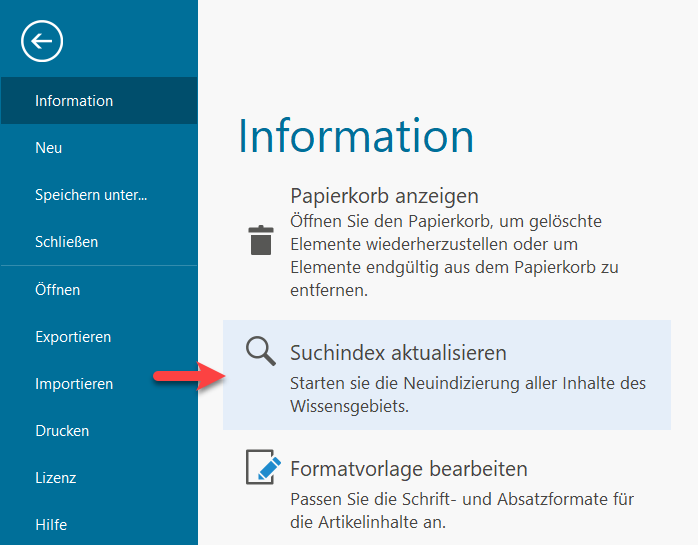Image resolution: width=698 pixels, height=545 pixels.
Task: Open the Lizenz page in sidebar
Action: click(56, 478)
